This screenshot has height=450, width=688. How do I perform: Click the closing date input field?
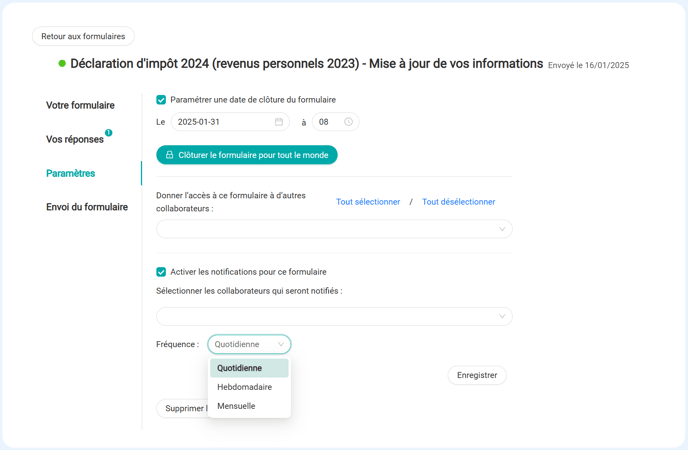coord(230,122)
